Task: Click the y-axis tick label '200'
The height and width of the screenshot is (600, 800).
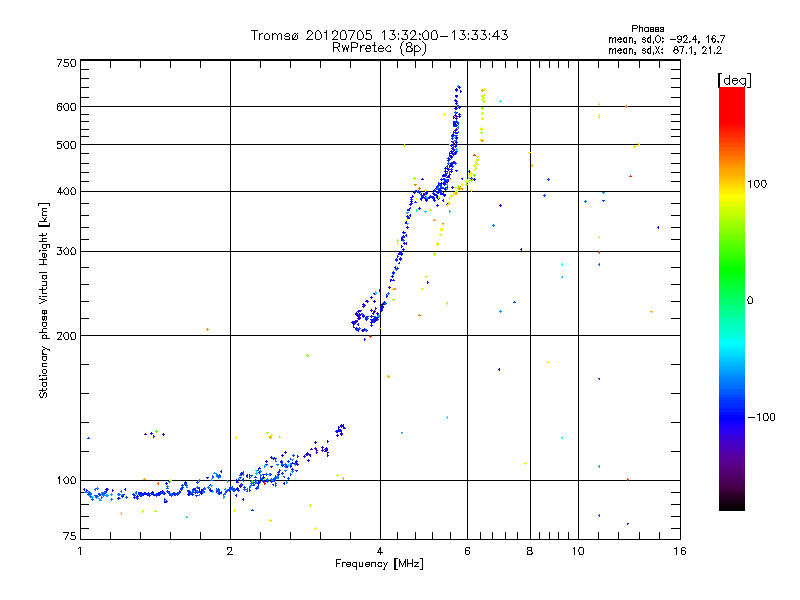Action: (66, 336)
